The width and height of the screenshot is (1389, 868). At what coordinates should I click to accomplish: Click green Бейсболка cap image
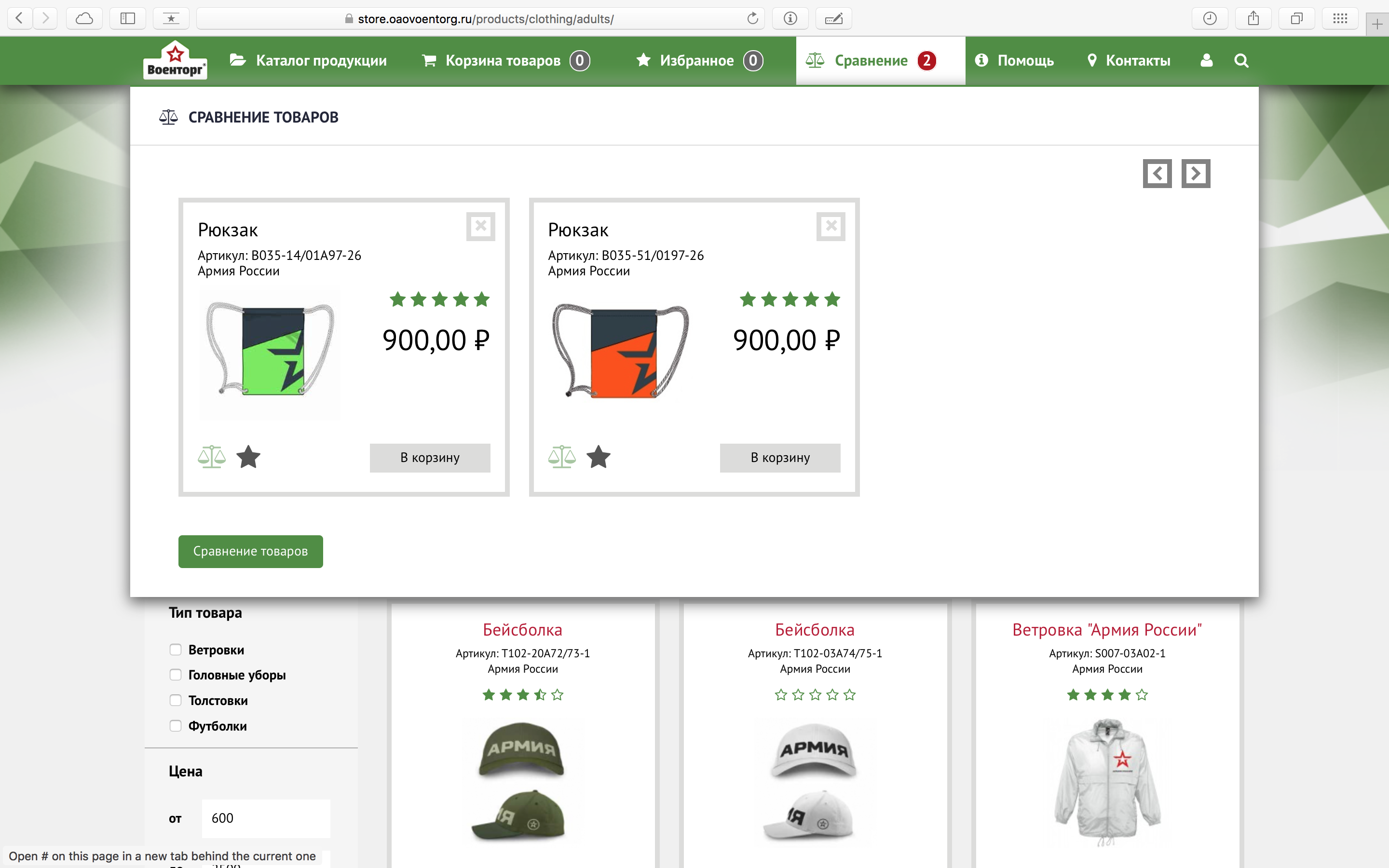pos(521,781)
